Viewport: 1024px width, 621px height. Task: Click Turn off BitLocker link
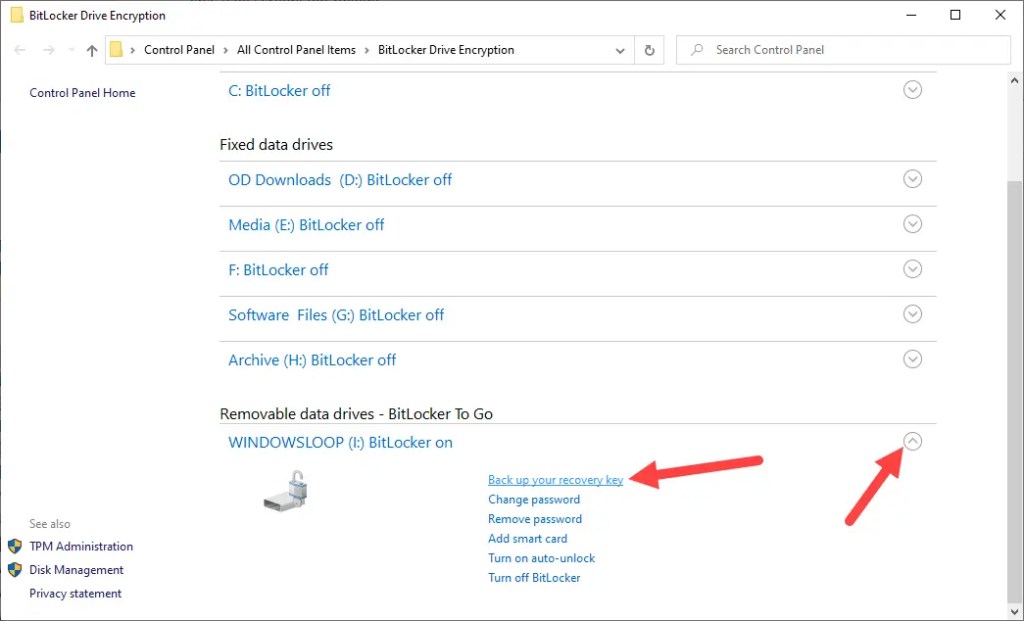pos(534,578)
